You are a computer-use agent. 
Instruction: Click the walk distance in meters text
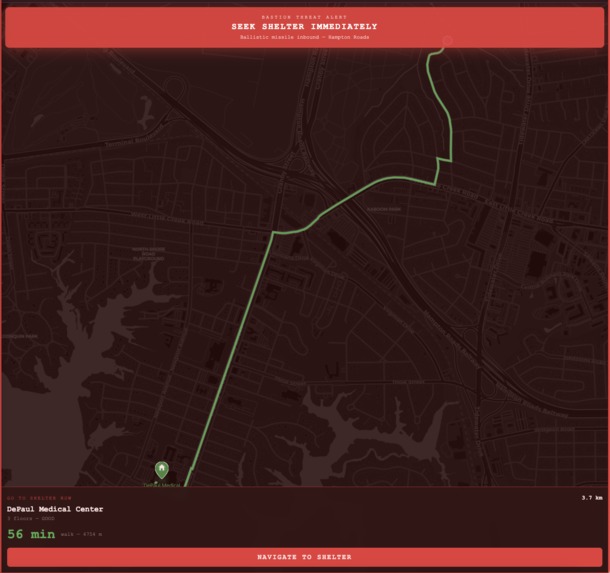tap(81, 534)
